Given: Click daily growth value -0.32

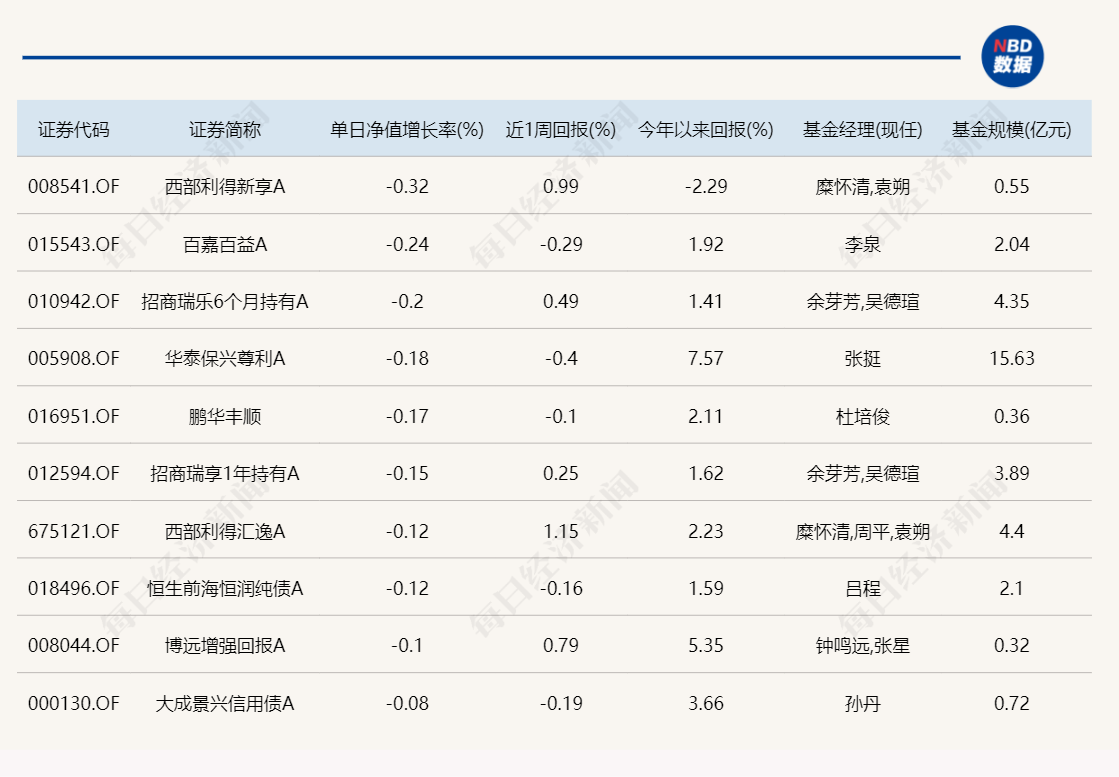Looking at the screenshot, I should click(x=407, y=187).
